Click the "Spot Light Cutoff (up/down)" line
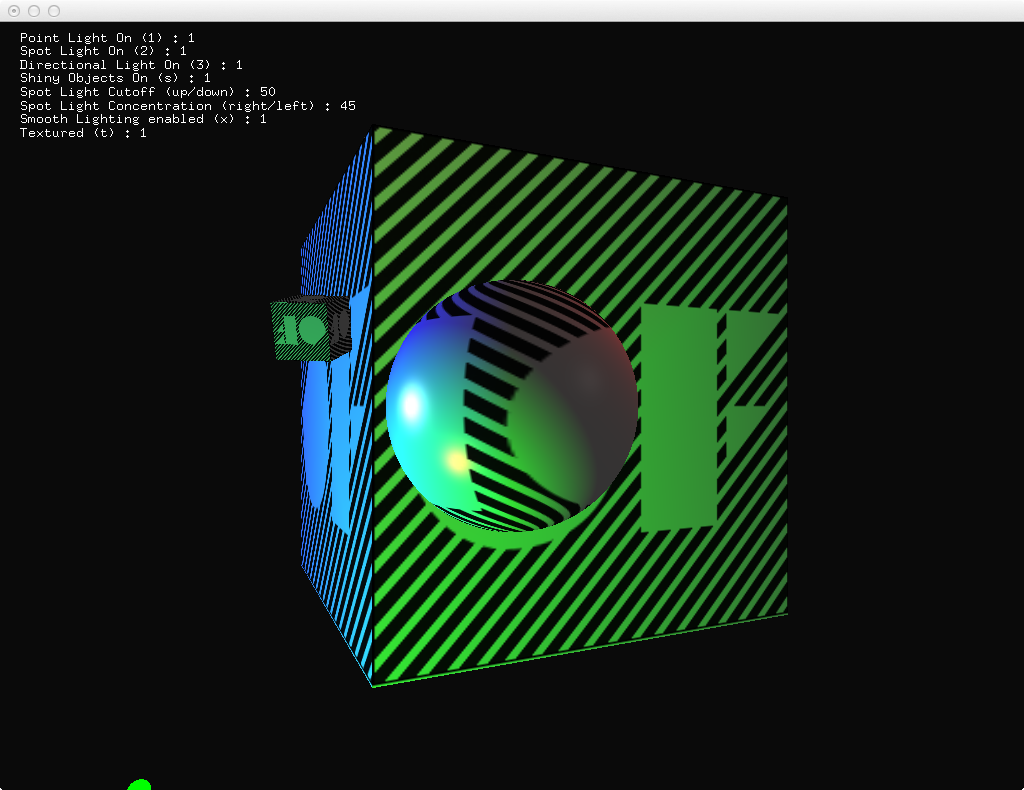Viewport: 1024px width, 790px height. (147, 92)
